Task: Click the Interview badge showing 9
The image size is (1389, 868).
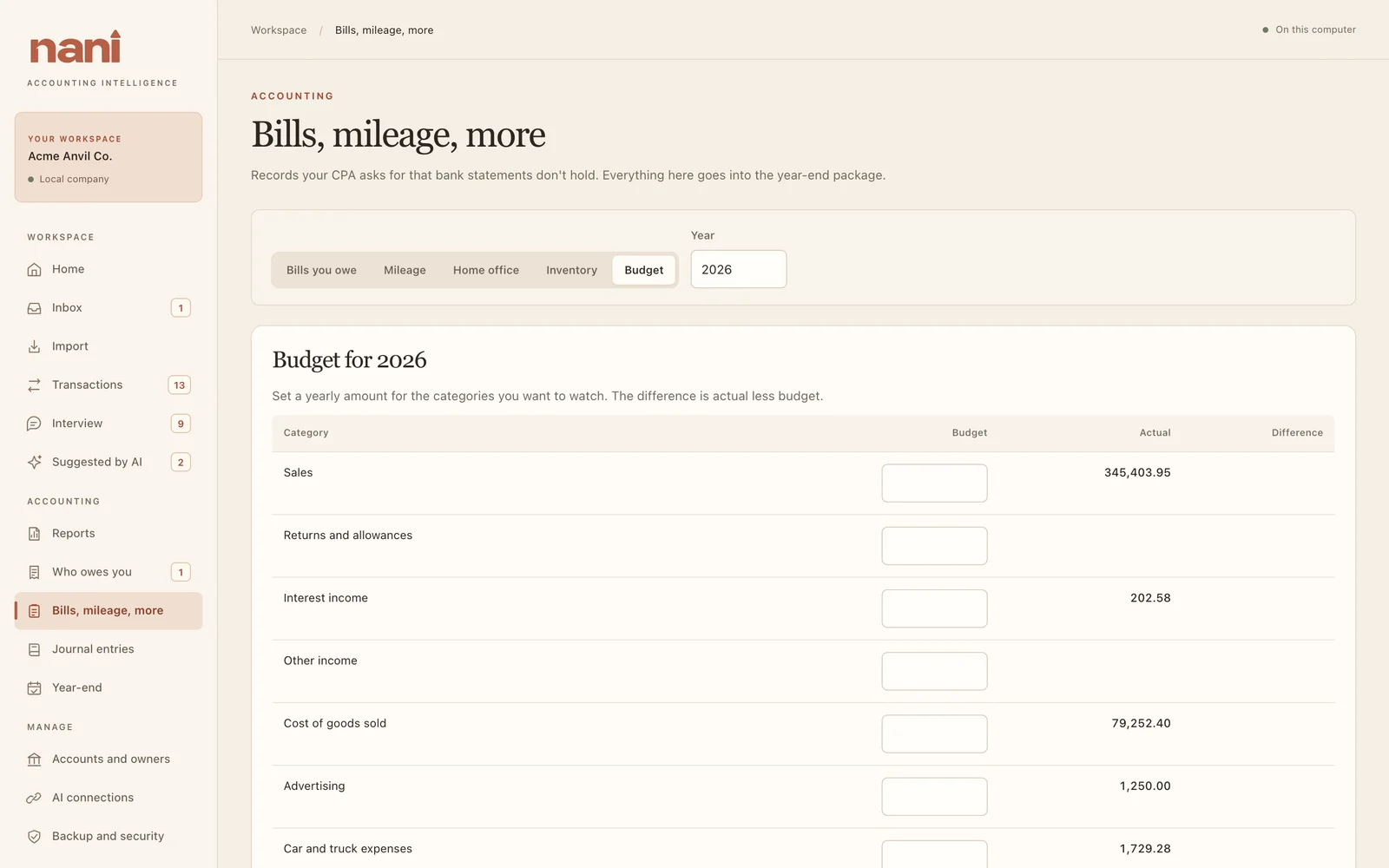Action: coord(181,424)
